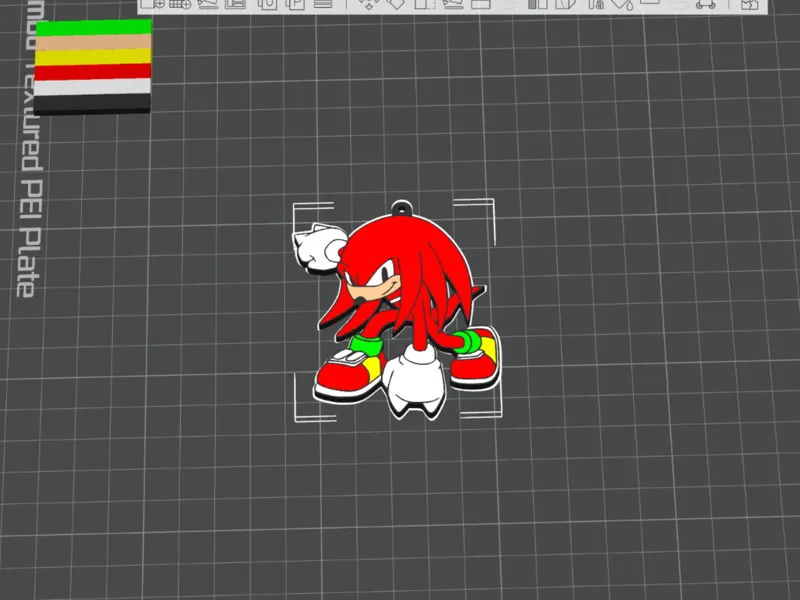Open the Variable layer height tool
800x600 pixels.
(323, 4)
